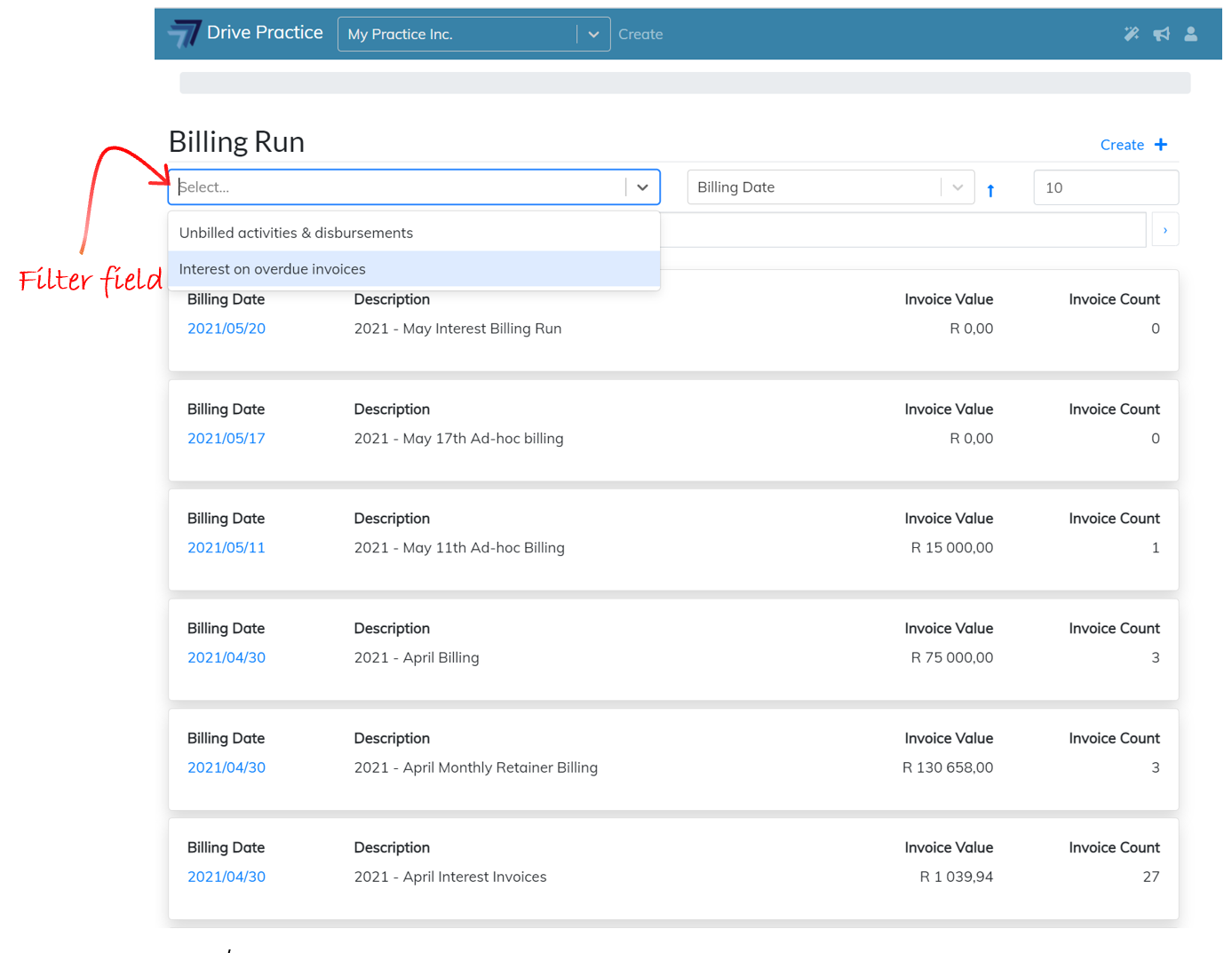Click the invoice count 27
1232x953 pixels.
click(x=1151, y=877)
